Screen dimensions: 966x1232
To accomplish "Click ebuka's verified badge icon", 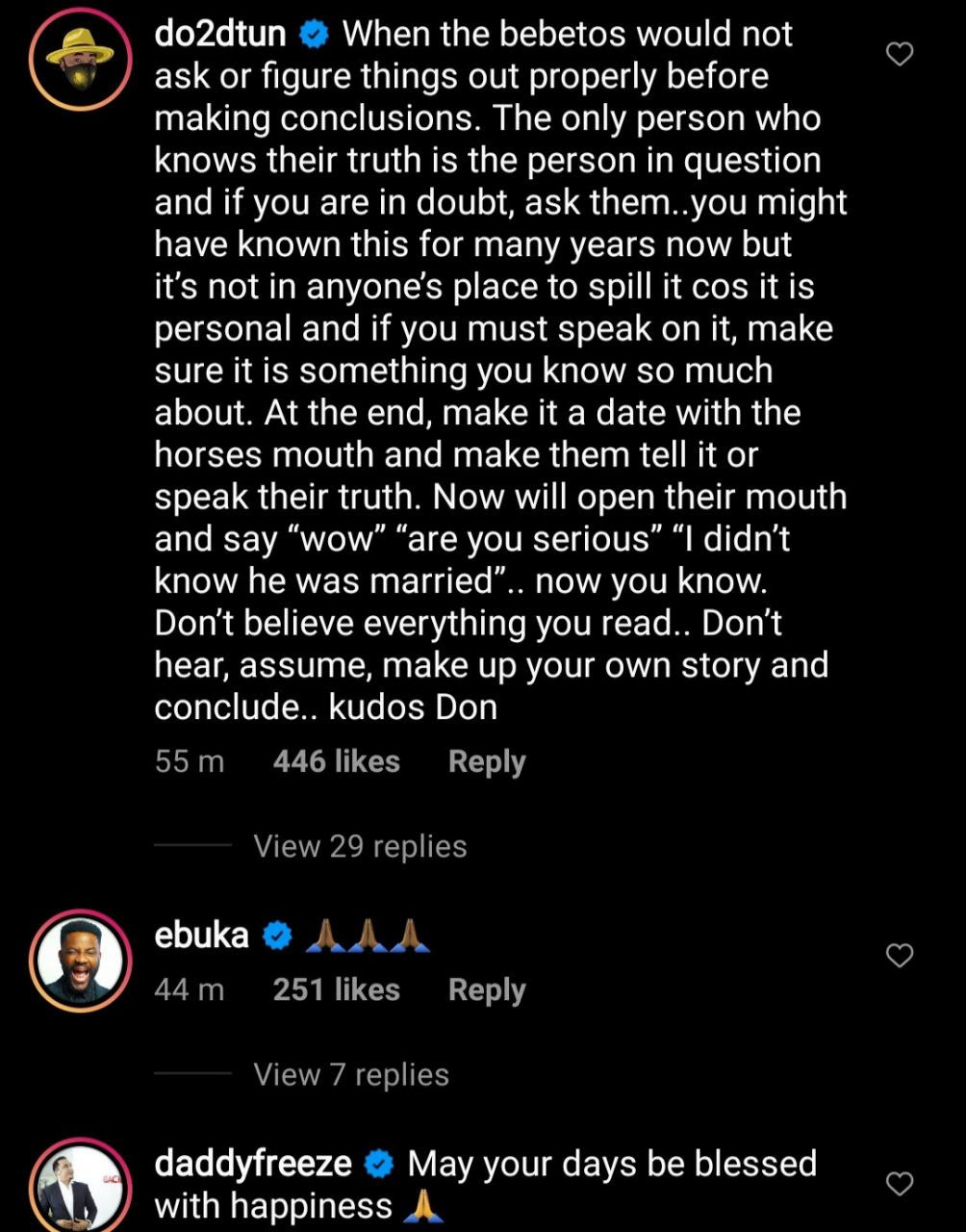I will pos(277,936).
